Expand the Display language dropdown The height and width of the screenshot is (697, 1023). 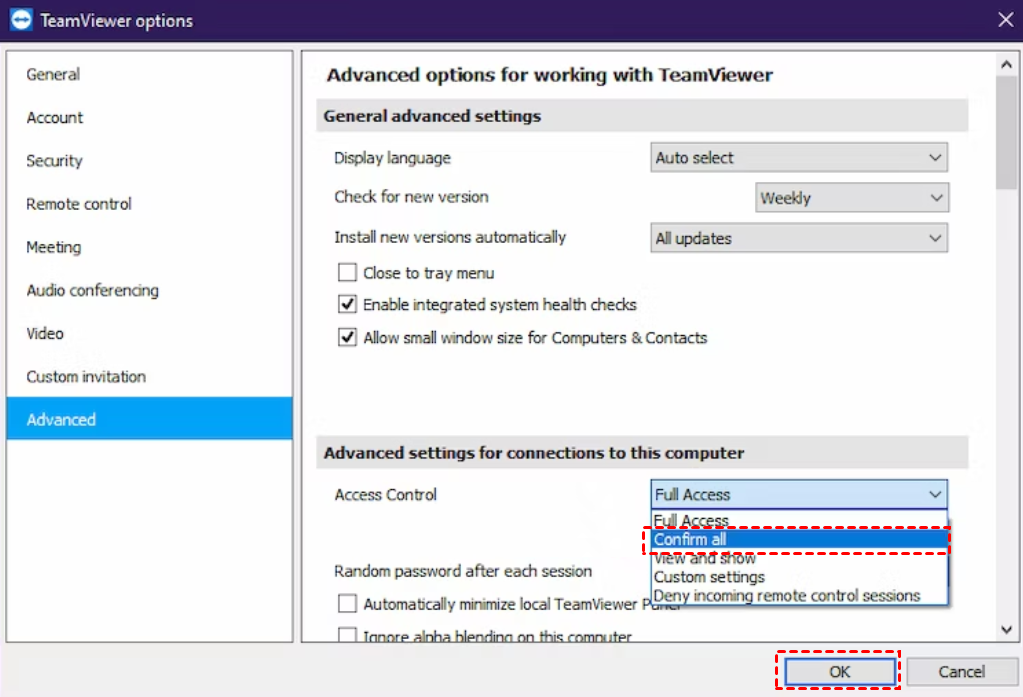pos(799,157)
